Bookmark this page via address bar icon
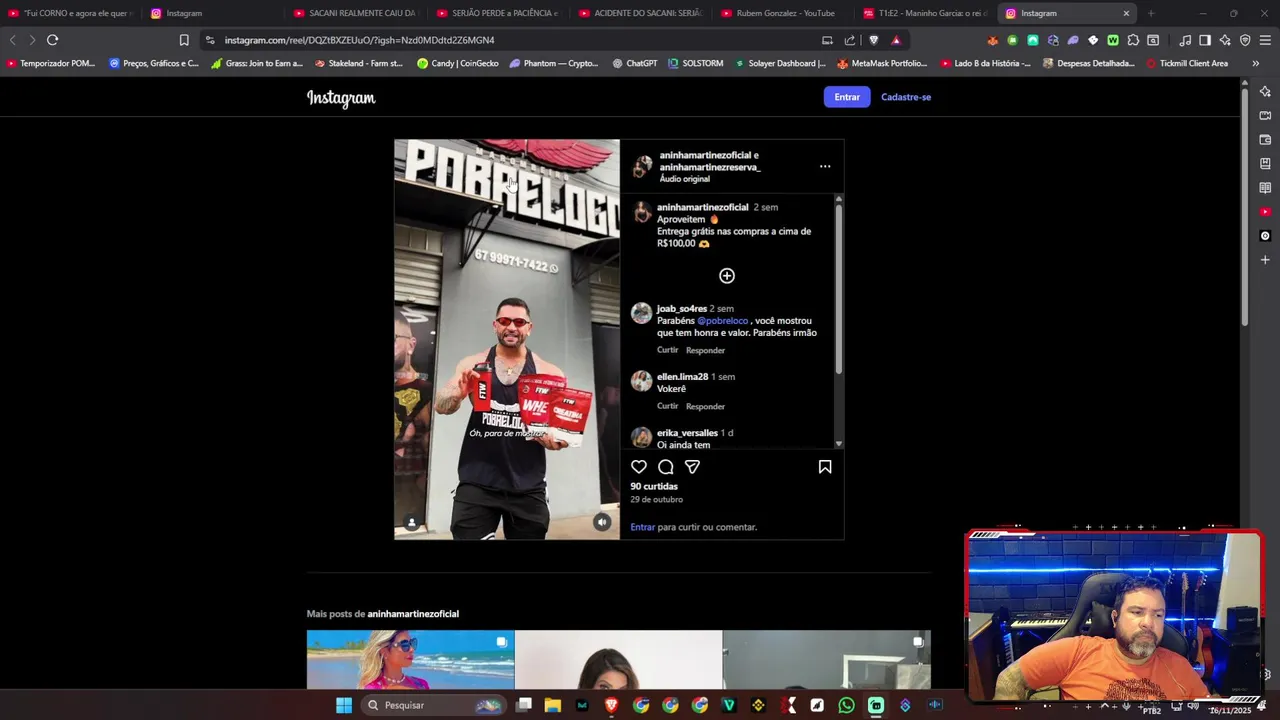 coord(184,40)
